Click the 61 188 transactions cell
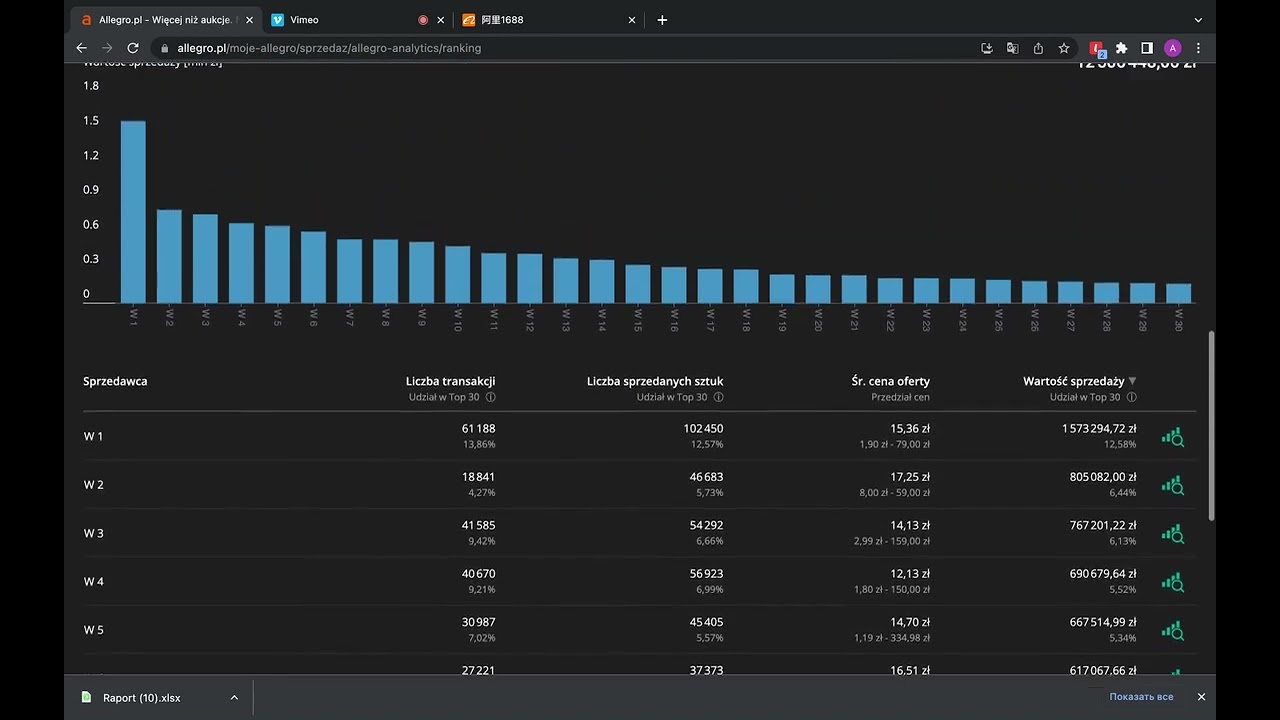The height and width of the screenshot is (720, 1280). [x=478, y=429]
